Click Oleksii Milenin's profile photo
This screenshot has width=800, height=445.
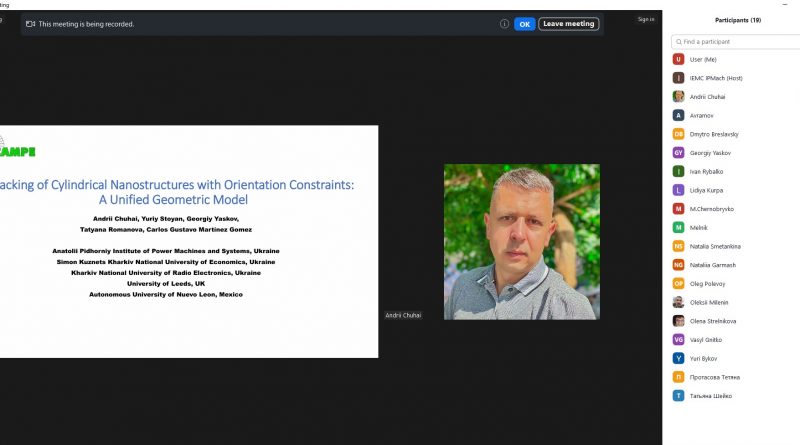[679, 302]
